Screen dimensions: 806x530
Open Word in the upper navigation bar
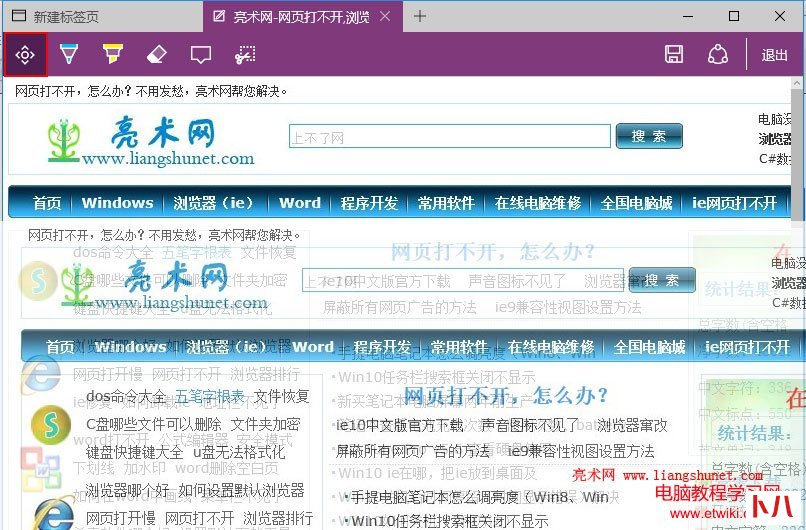[300, 203]
